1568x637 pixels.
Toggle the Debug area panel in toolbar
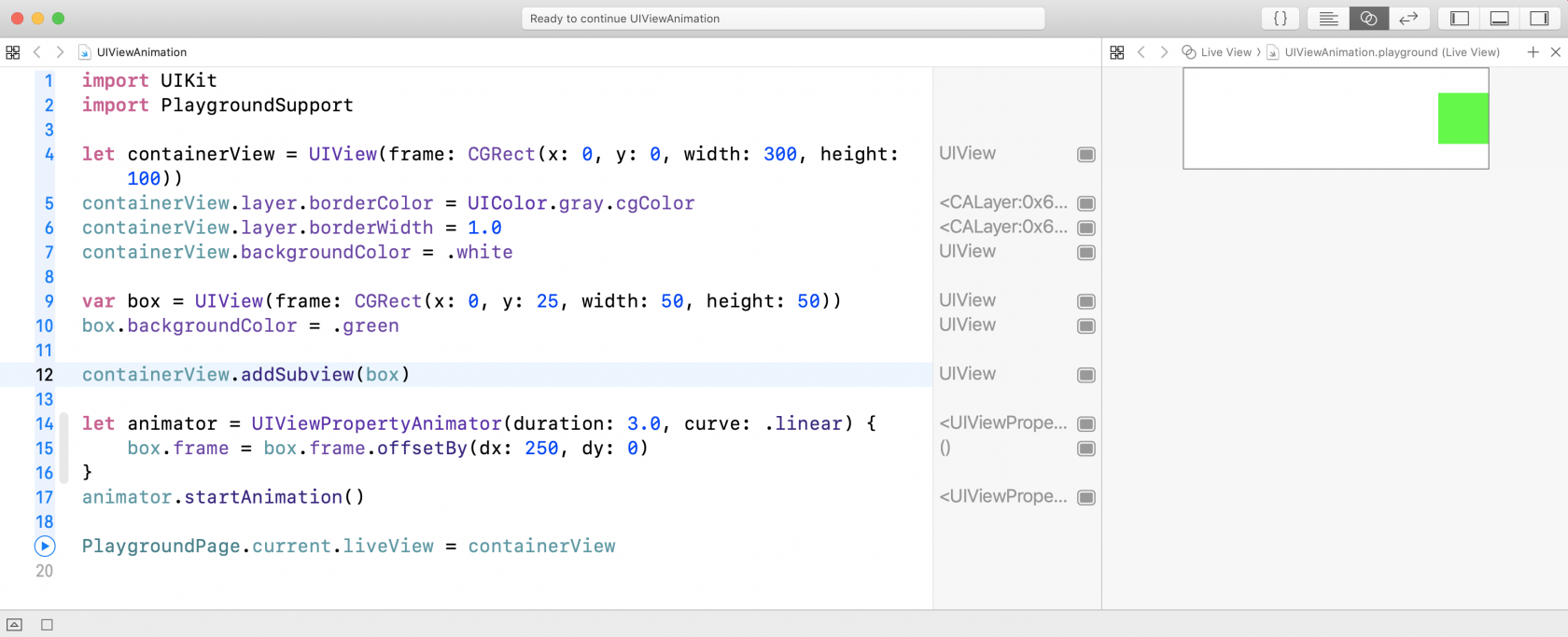tap(1499, 19)
